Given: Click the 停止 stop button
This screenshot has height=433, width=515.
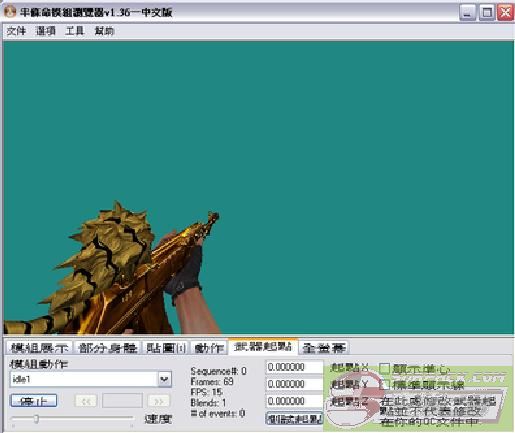Looking at the screenshot, I should (x=34, y=401).
